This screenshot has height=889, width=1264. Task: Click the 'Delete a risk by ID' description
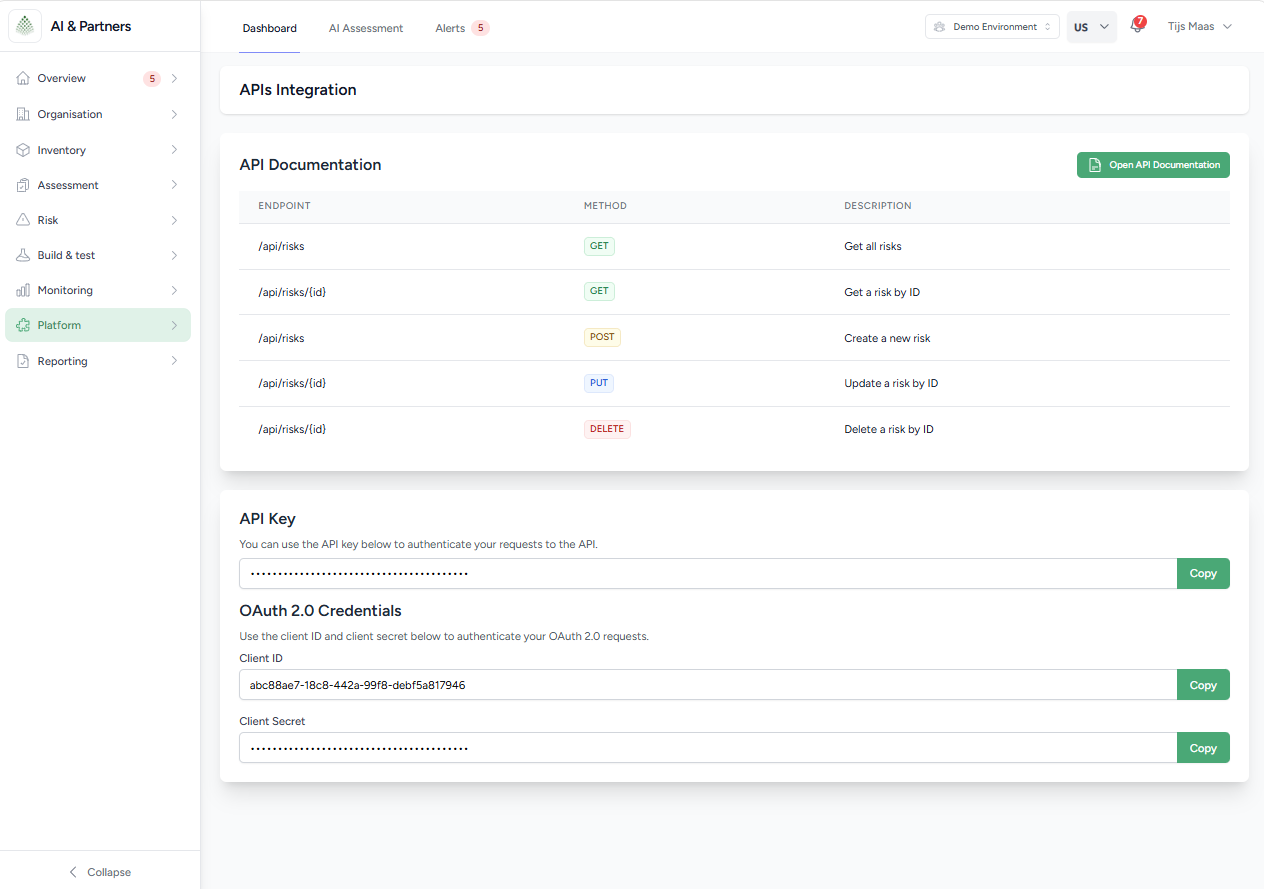tap(889, 429)
